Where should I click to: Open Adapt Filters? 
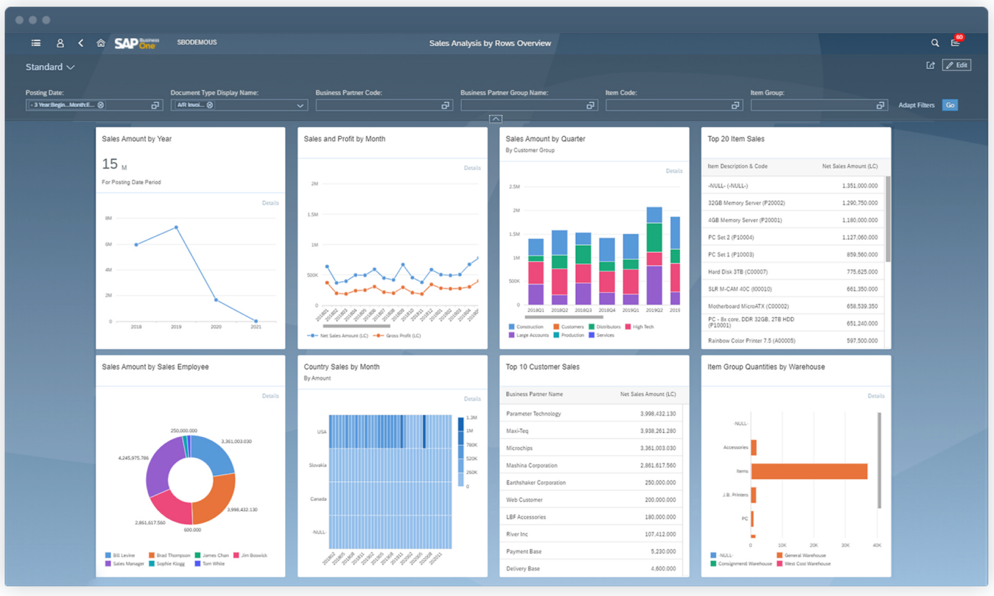pos(916,105)
